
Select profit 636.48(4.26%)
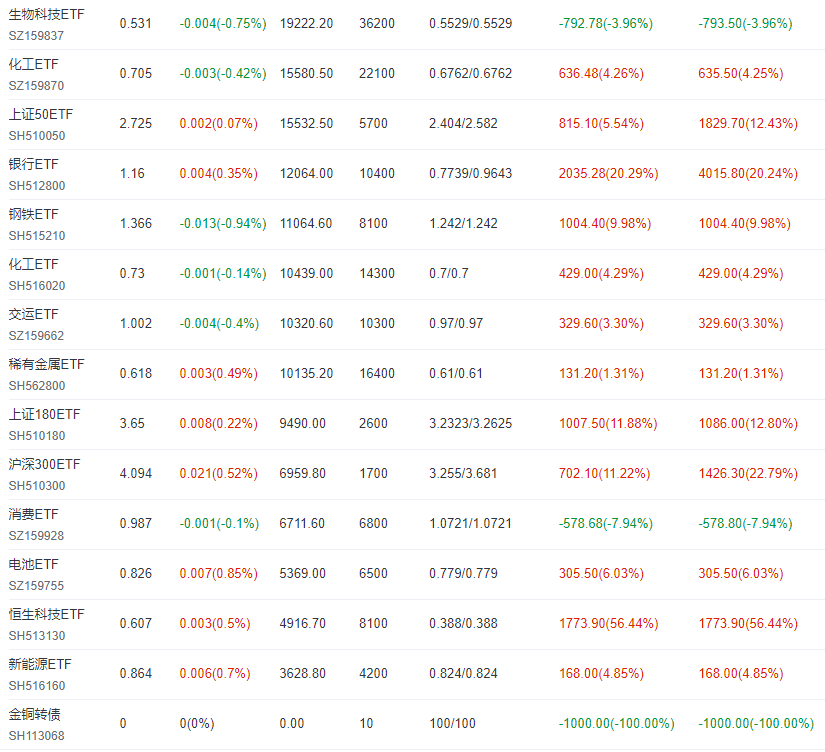pos(601,74)
